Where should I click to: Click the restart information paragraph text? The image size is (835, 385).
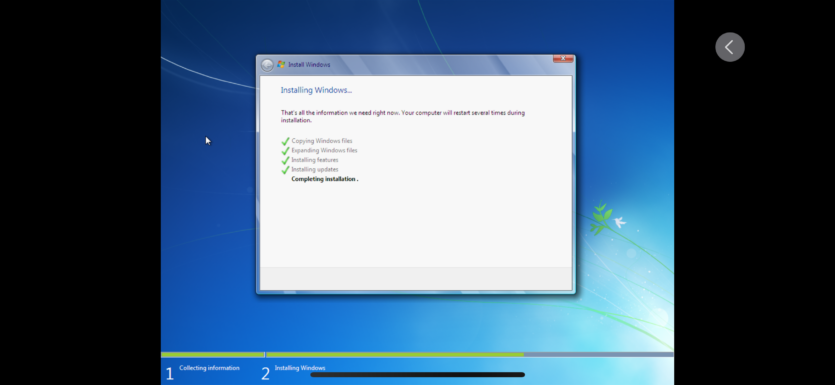tap(403, 117)
